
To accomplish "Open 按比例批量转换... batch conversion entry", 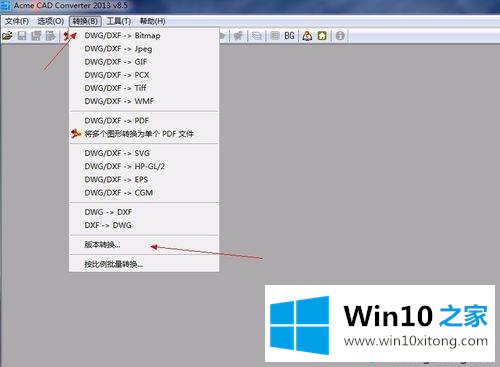I will coord(144,264).
